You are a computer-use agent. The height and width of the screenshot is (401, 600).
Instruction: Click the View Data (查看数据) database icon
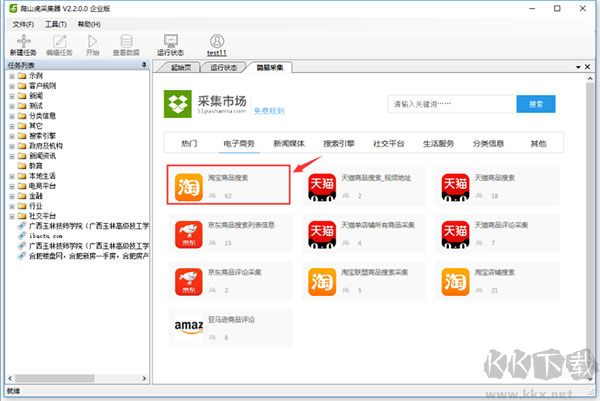[x=126, y=41]
